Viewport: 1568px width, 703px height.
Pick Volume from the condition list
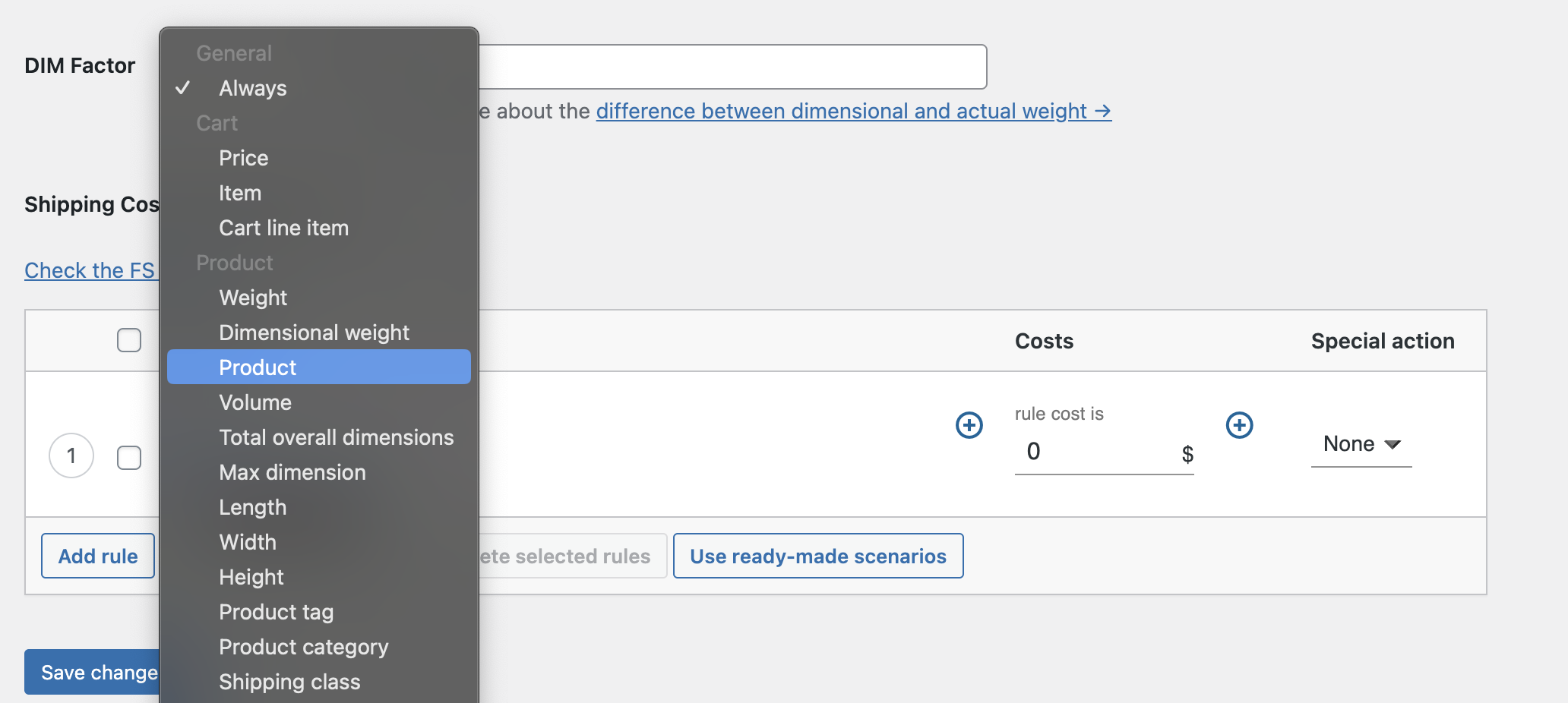coord(254,402)
